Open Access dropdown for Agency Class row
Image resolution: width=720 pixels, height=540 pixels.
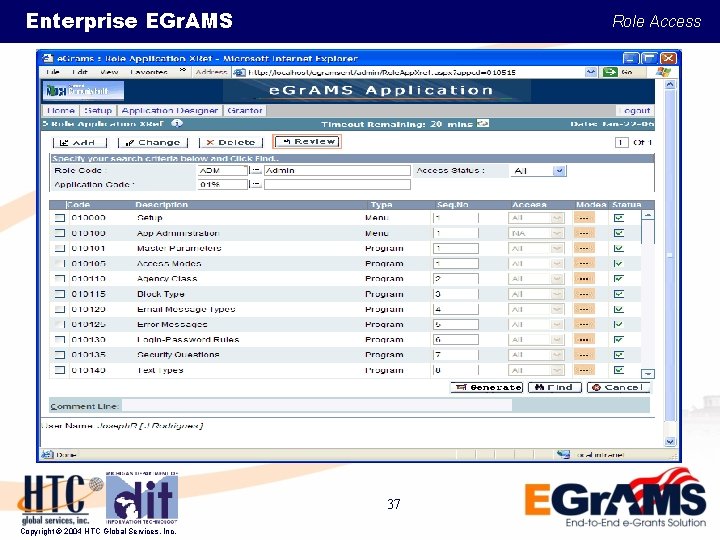536,279
